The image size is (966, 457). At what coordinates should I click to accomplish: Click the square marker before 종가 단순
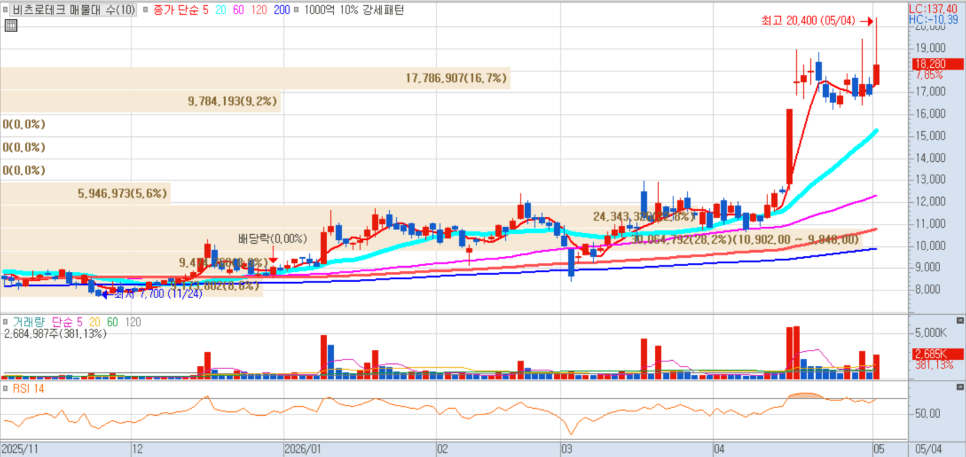tap(144, 10)
